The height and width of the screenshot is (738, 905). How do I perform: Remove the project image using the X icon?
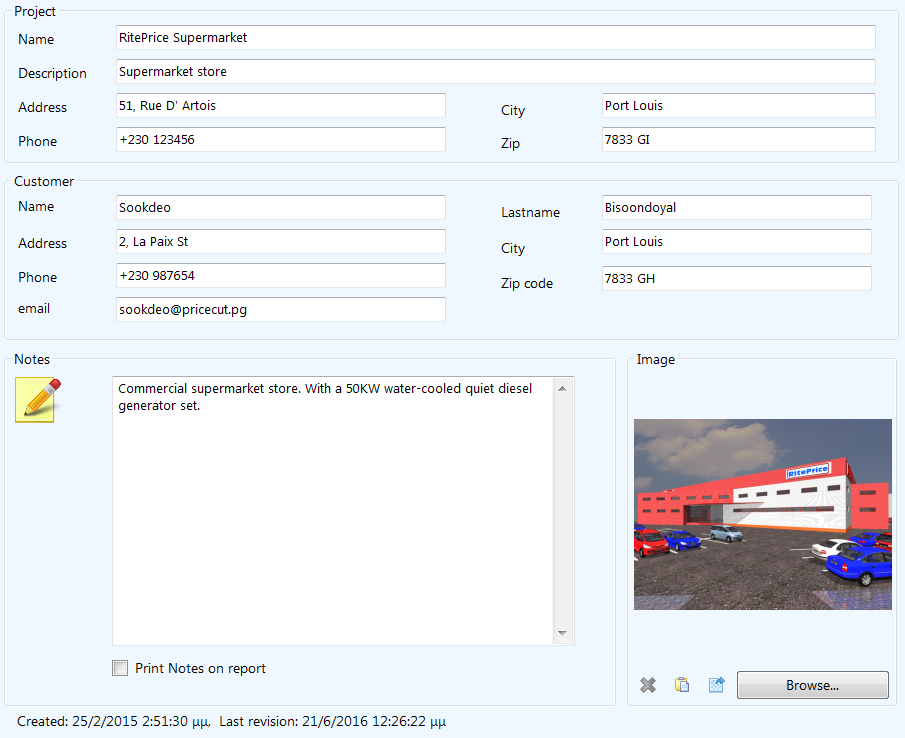point(647,684)
